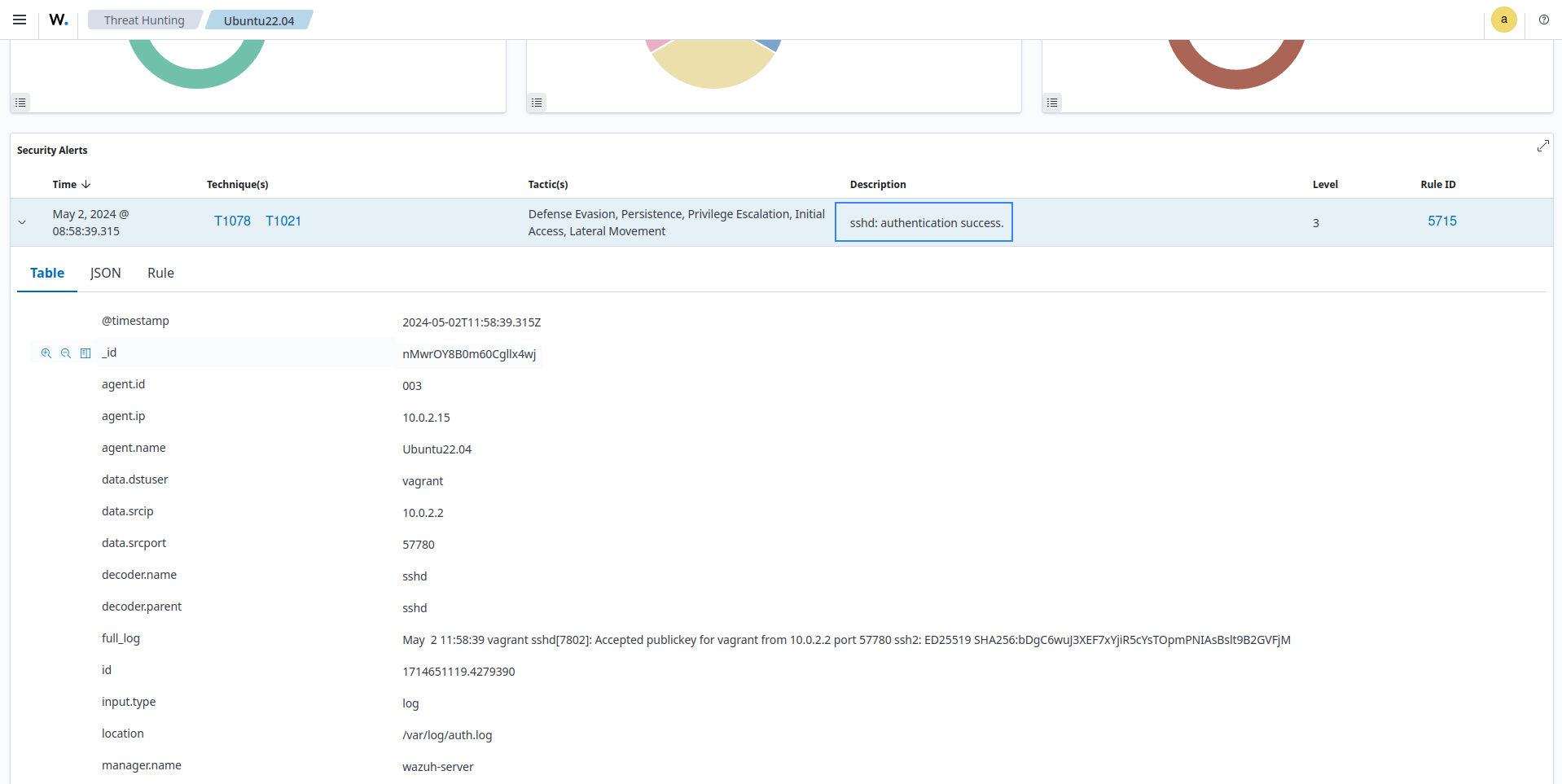Switch to the JSON tab
Viewport: 1562px width, 784px height.
(x=105, y=274)
